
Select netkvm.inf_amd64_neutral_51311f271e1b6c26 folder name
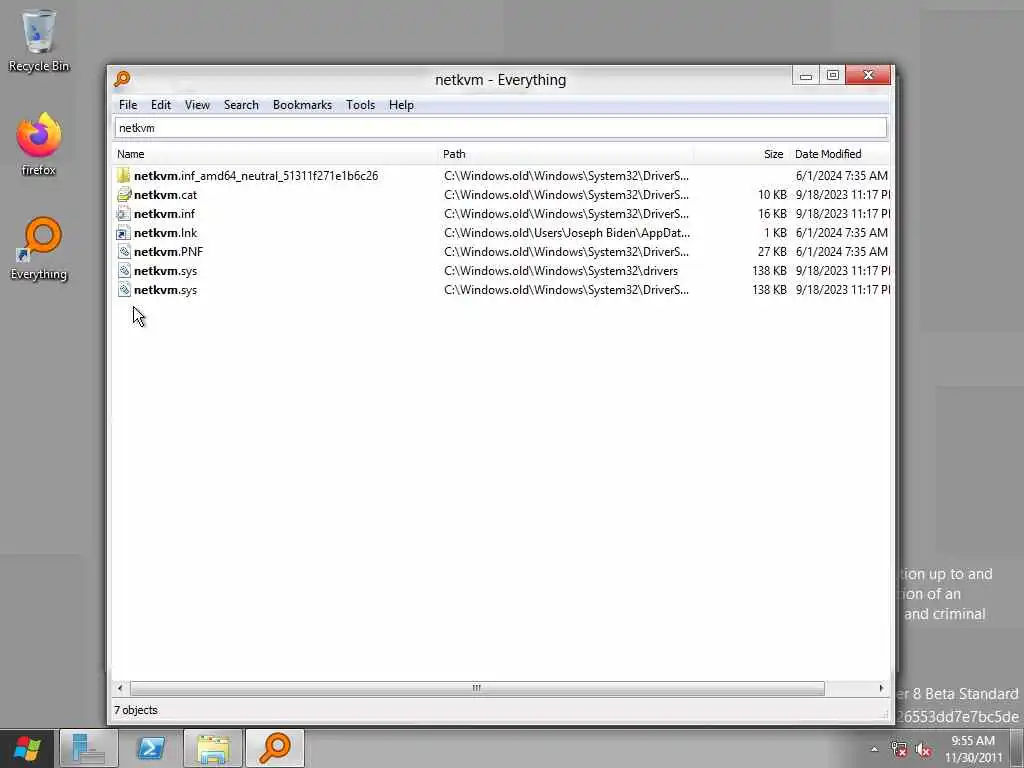tap(256, 176)
